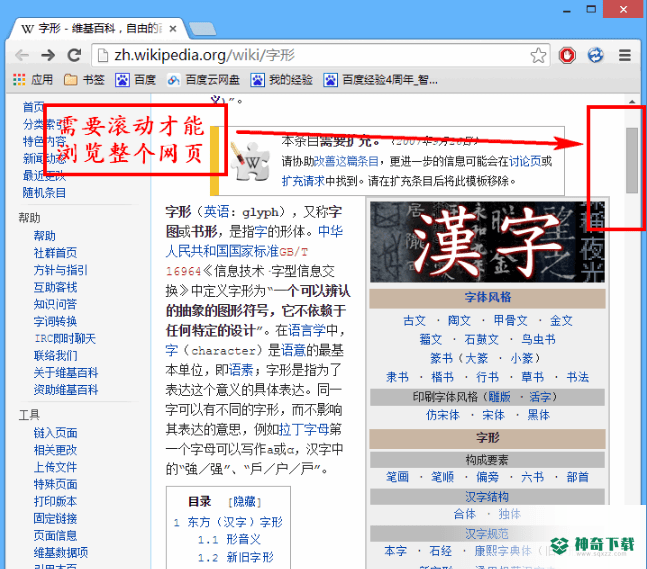Image resolution: width=647 pixels, height=569 pixels.
Task: Open the 改善这篇条目 link in notice
Action: pyautogui.click(x=346, y=161)
